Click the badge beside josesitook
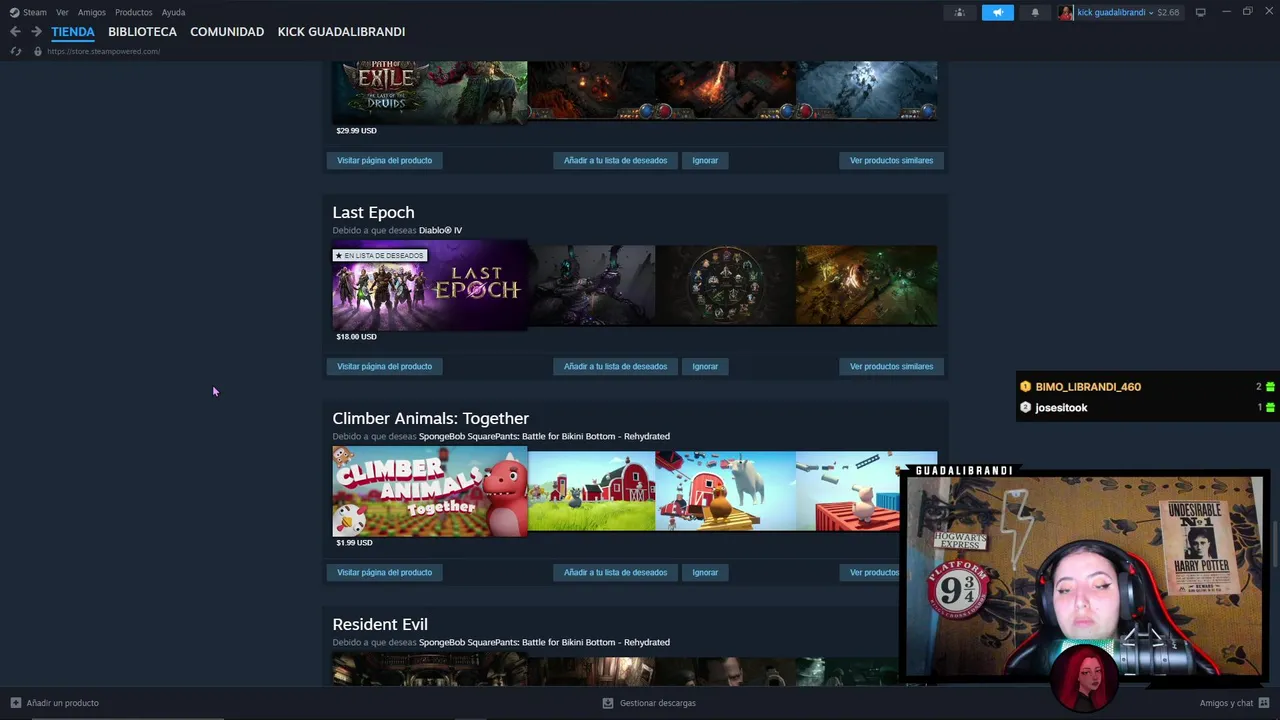This screenshot has width=1280, height=720. pos(1025,408)
